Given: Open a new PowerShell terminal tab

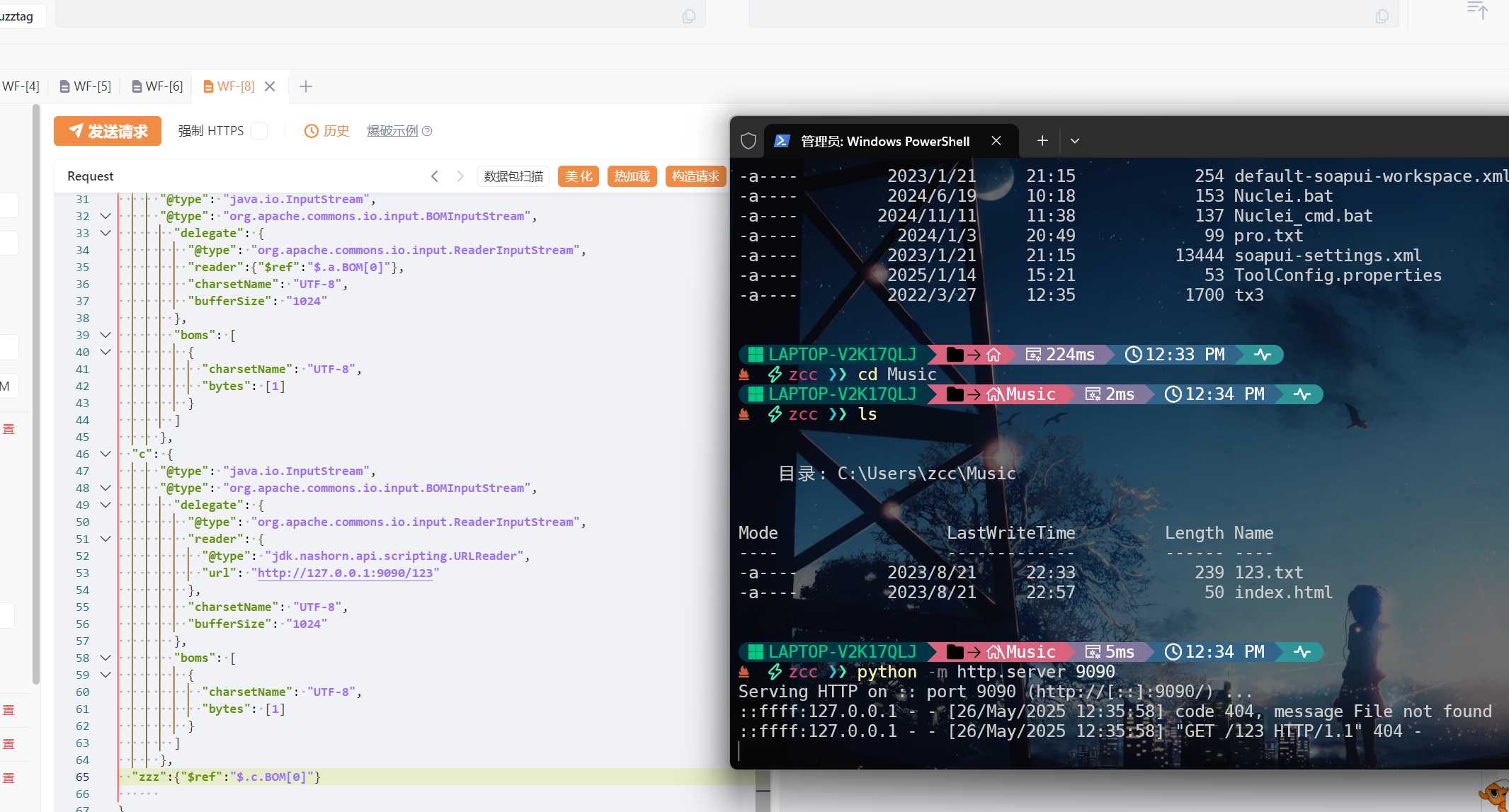Looking at the screenshot, I should (x=1042, y=141).
